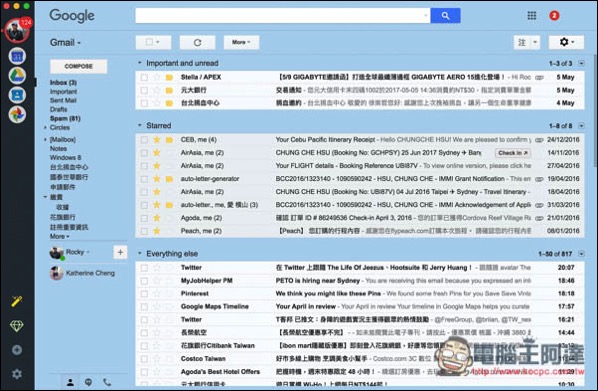598x391 pixels.
Task: Open Inbox (3) folder
Action: [x=63, y=82]
